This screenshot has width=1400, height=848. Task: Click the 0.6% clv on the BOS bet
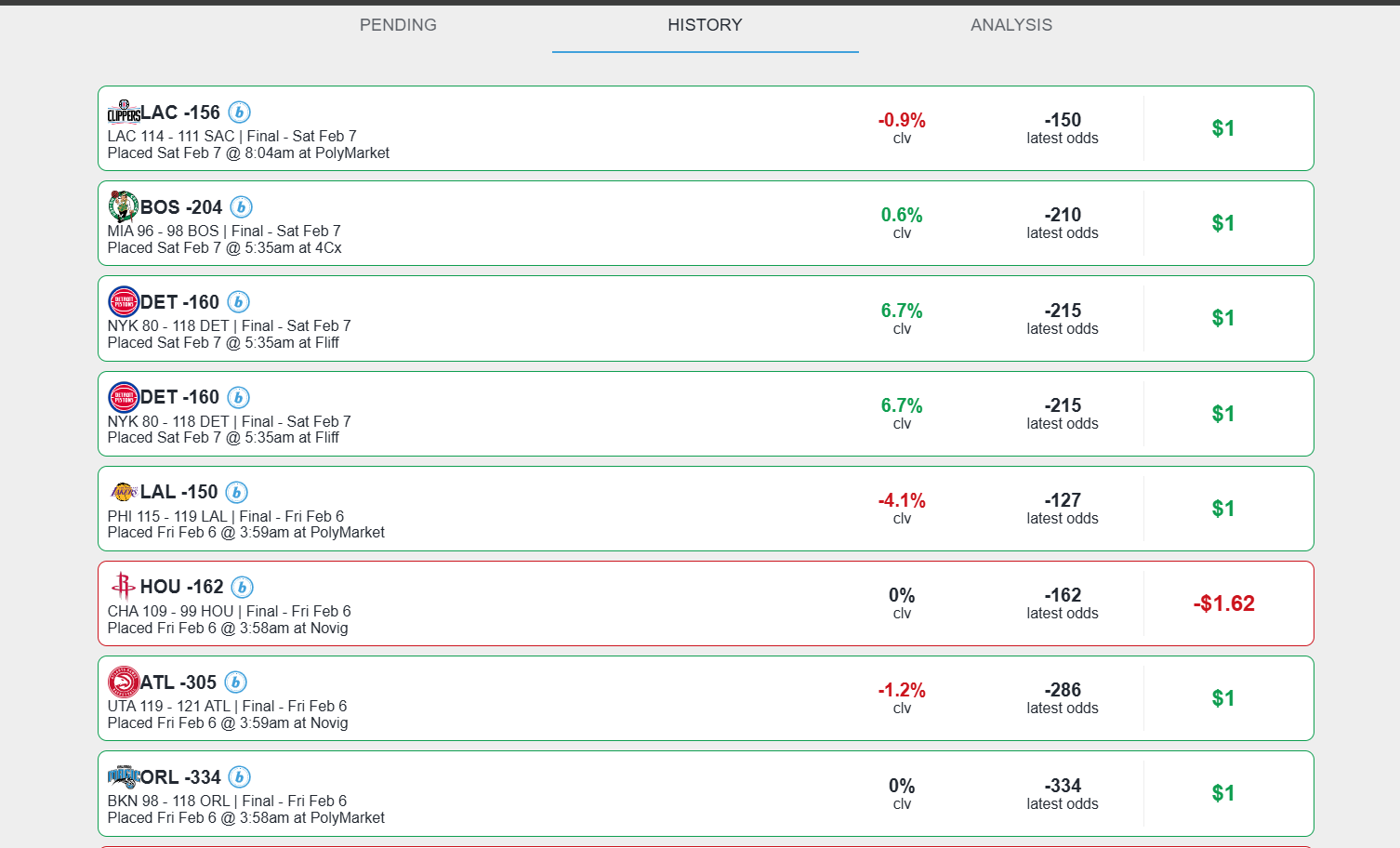coord(902,216)
